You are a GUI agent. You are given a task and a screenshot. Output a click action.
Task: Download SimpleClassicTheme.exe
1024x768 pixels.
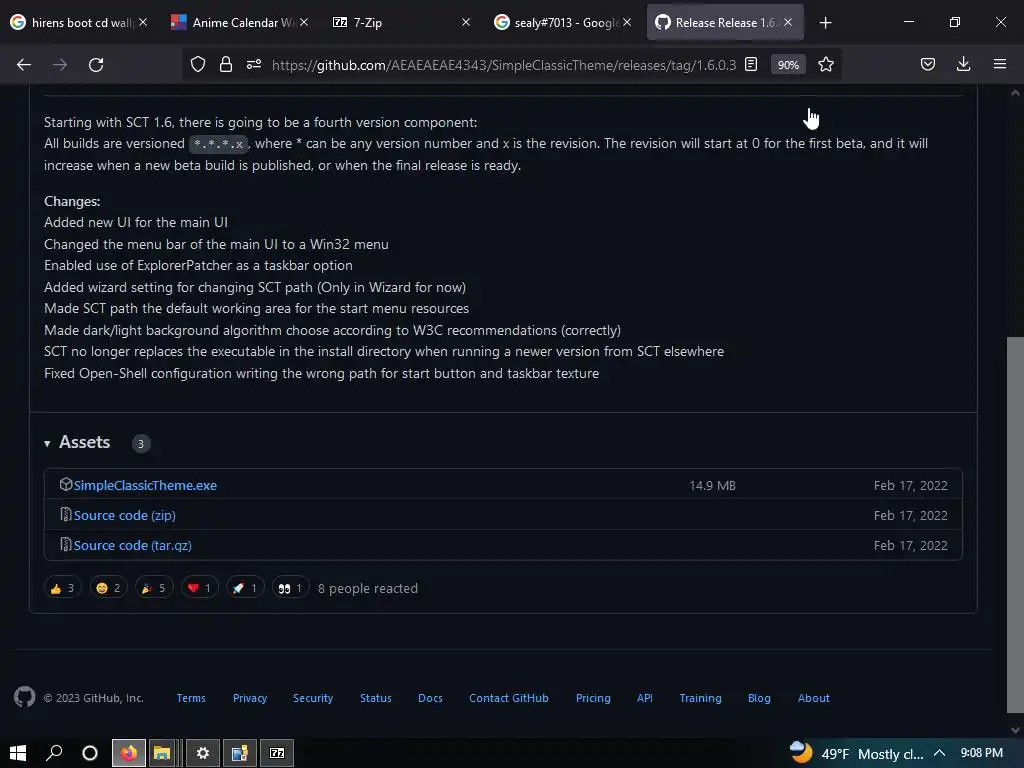point(145,485)
